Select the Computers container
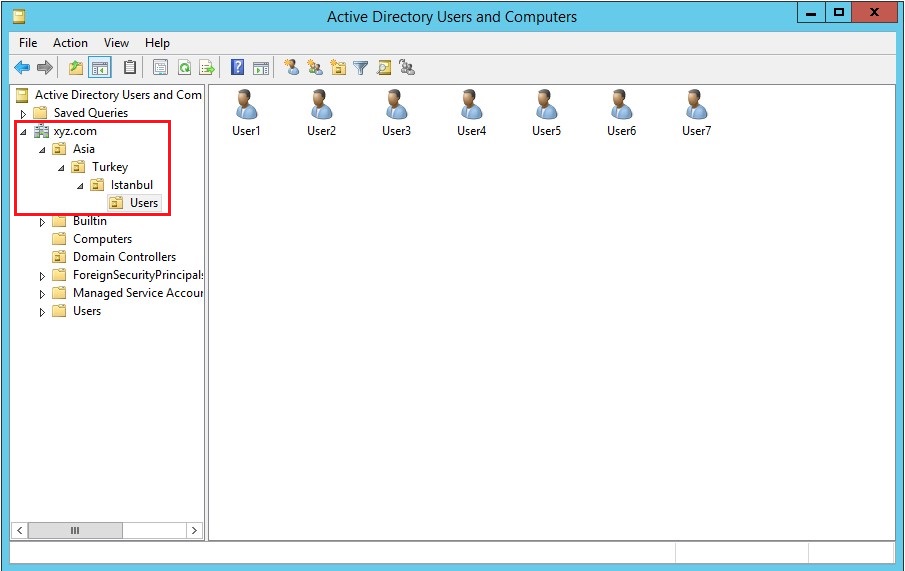This screenshot has width=905, height=571. (102, 238)
